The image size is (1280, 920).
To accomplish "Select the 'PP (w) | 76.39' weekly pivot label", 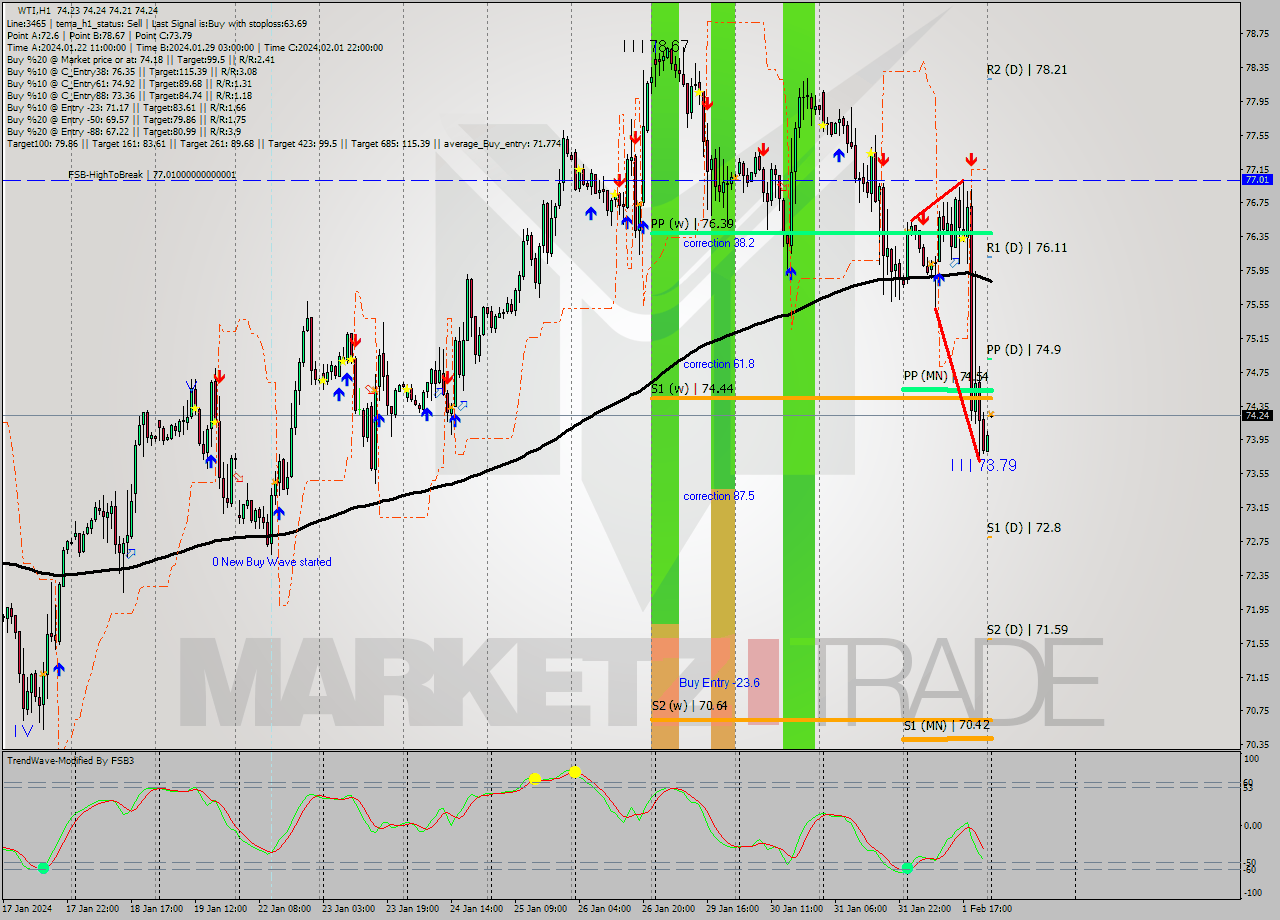I will (x=692, y=223).
